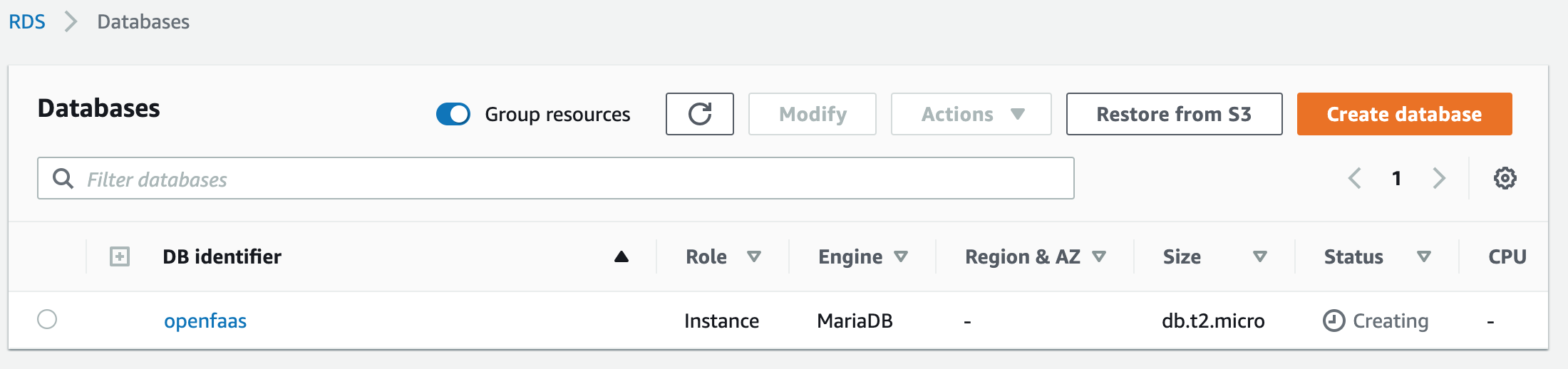Click the refresh databases icon button
The width and height of the screenshot is (1568, 369).
[699, 114]
